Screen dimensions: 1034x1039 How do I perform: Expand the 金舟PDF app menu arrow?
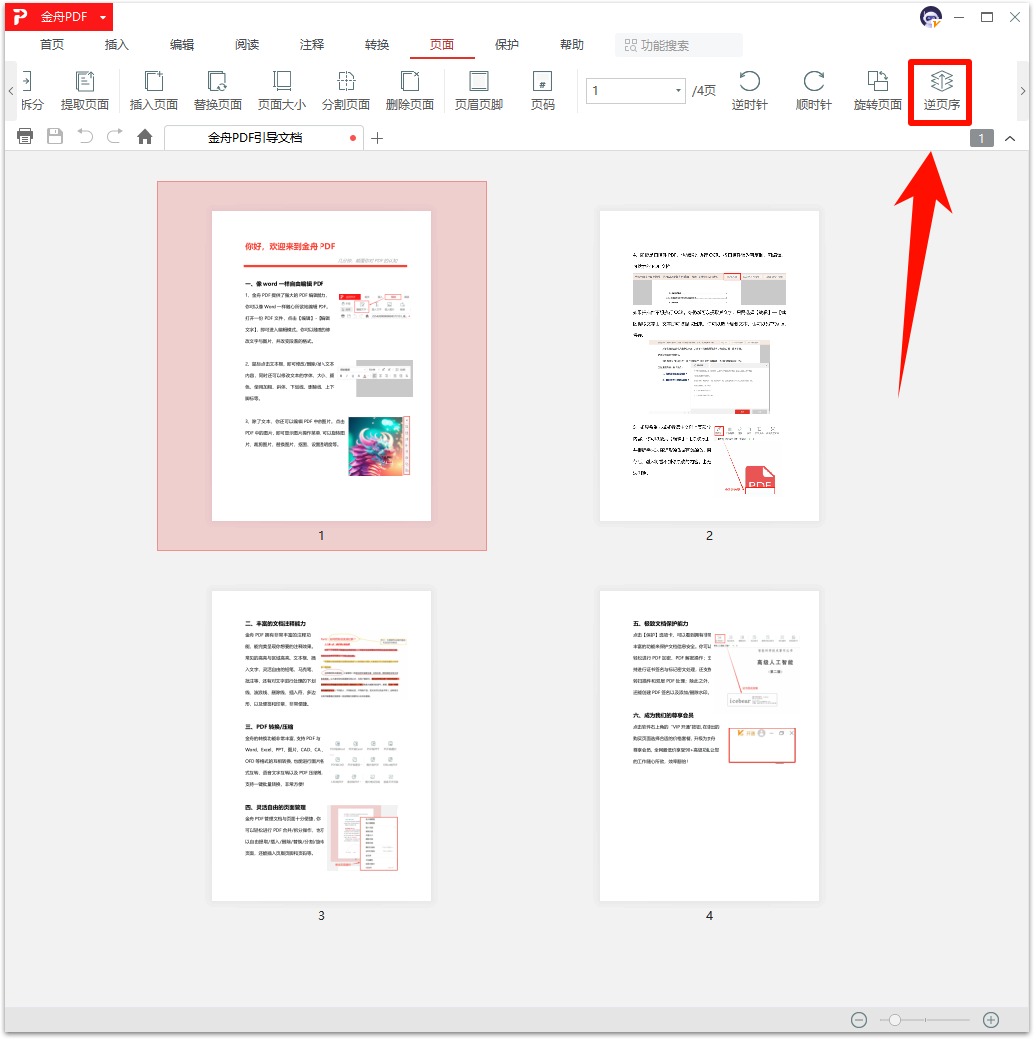click(103, 18)
